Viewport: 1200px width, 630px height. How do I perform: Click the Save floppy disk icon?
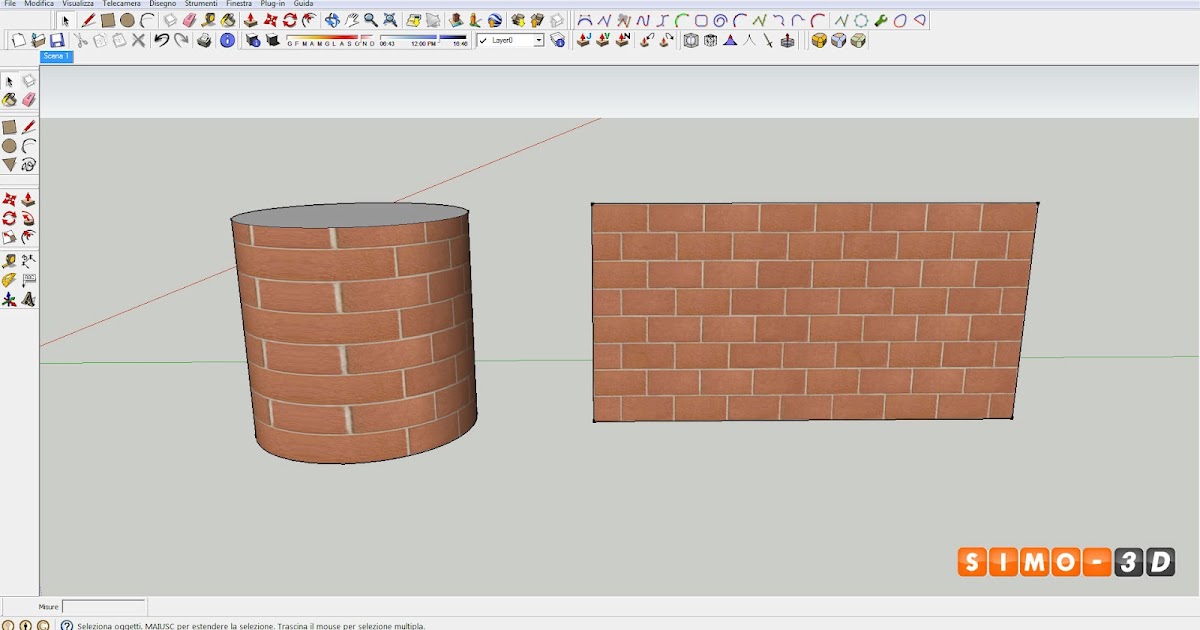click(x=57, y=40)
